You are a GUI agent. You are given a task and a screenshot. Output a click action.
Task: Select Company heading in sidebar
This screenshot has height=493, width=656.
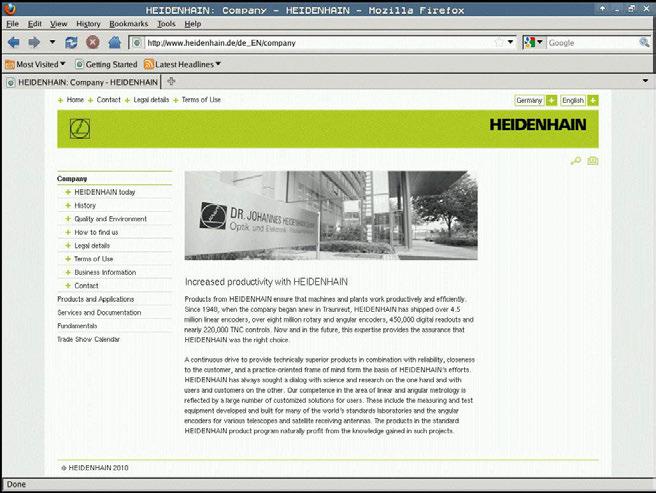pos(72,179)
